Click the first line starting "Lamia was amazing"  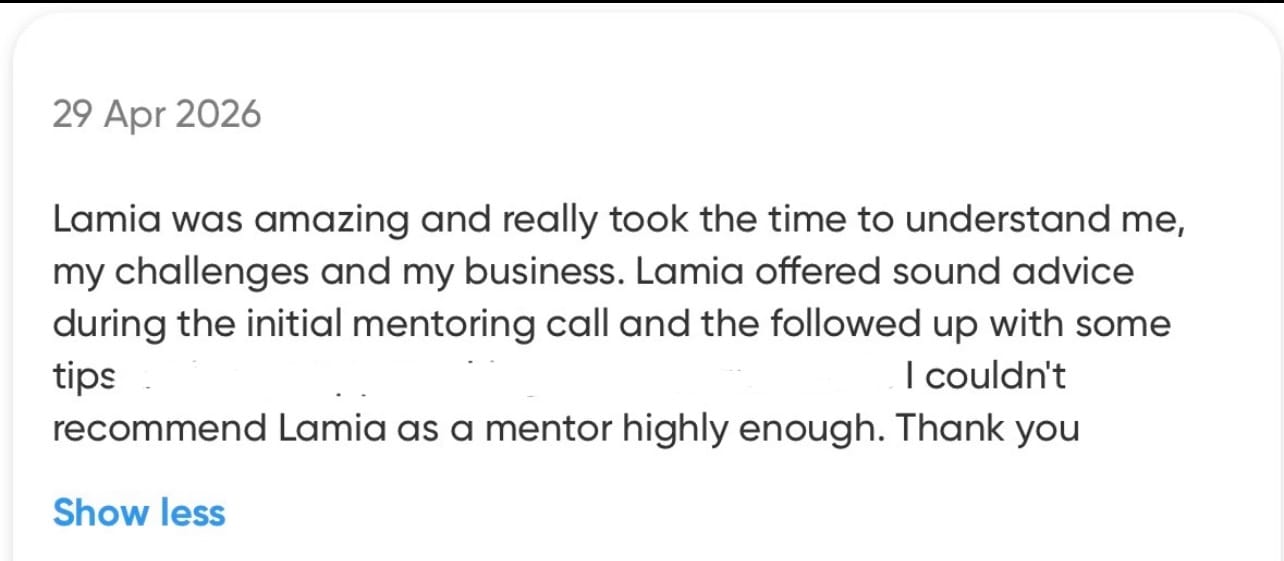pos(619,220)
